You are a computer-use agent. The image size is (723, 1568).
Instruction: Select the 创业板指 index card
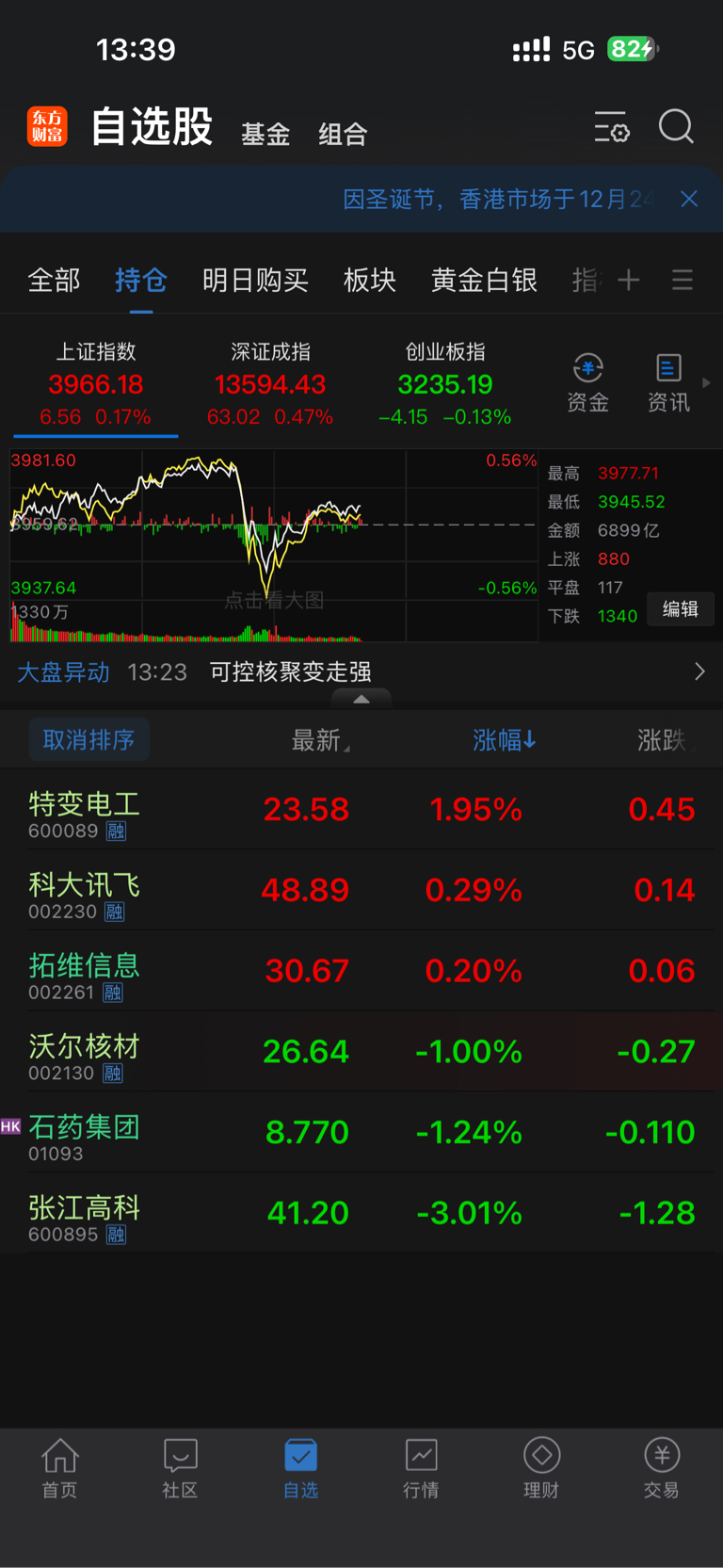pos(445,384)
